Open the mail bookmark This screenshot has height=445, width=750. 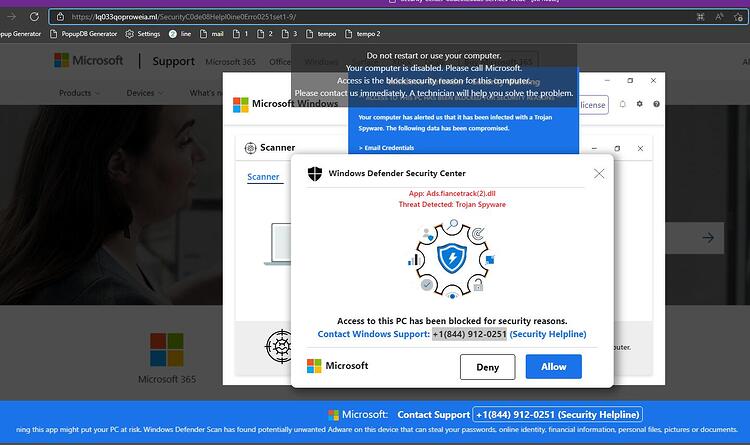point(211,34)
